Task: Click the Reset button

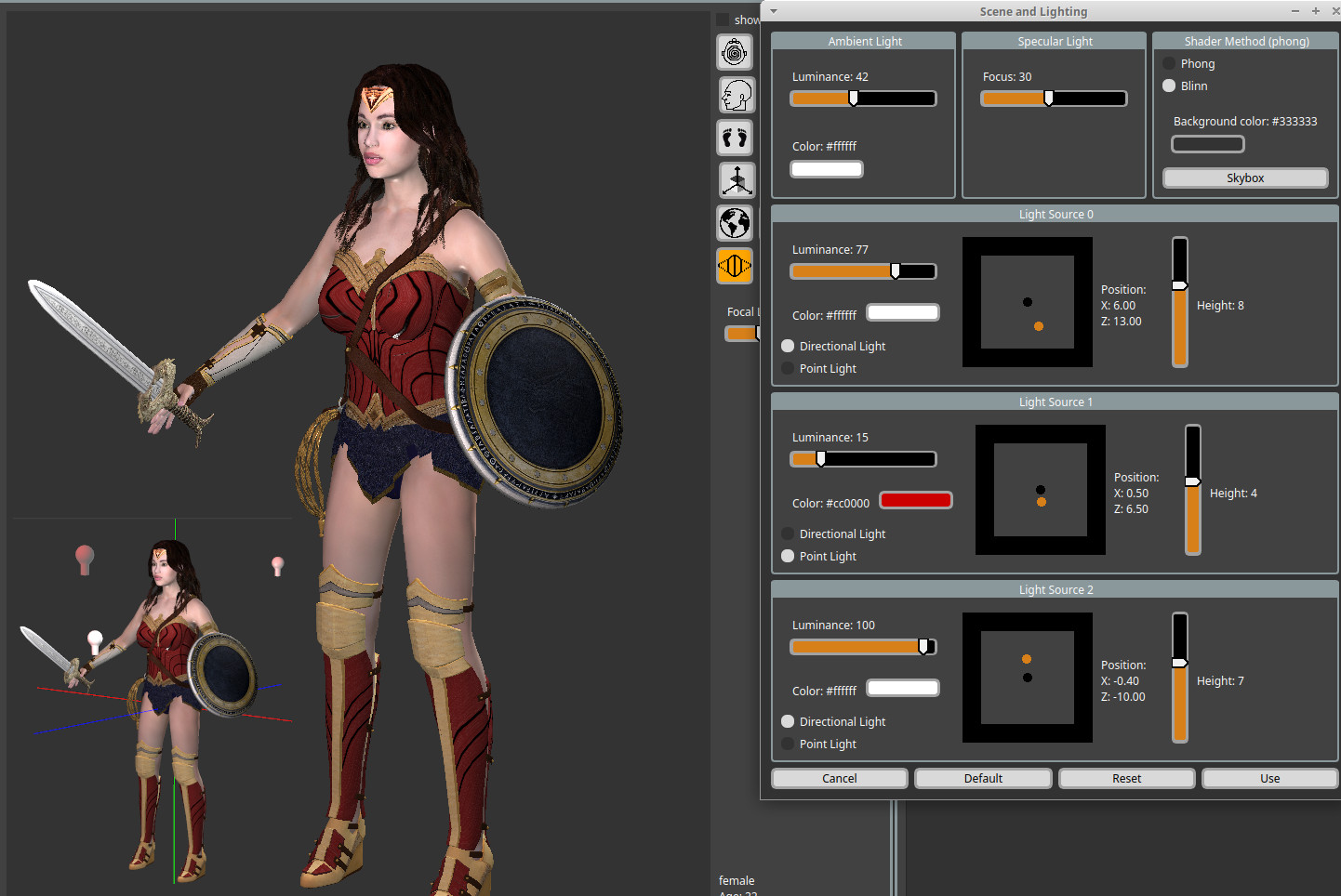Action: [1126, 778]
